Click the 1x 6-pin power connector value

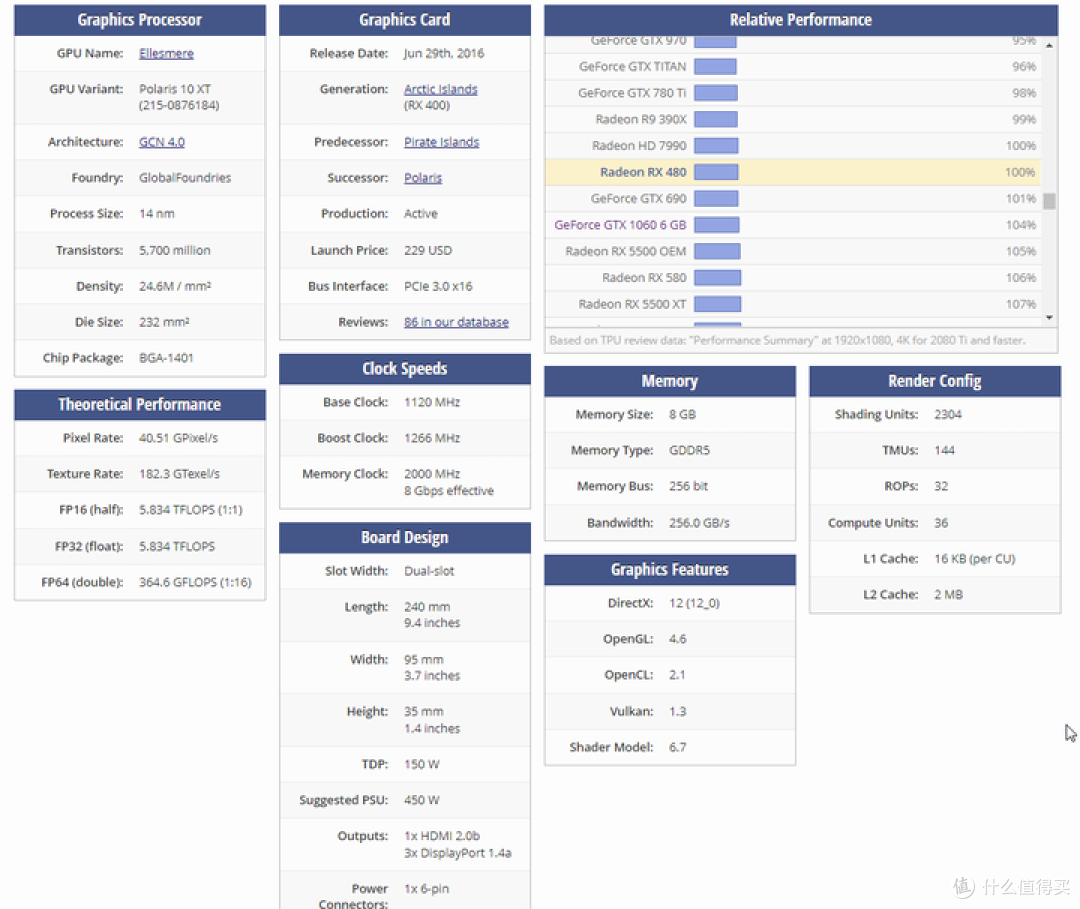(426, 888)
